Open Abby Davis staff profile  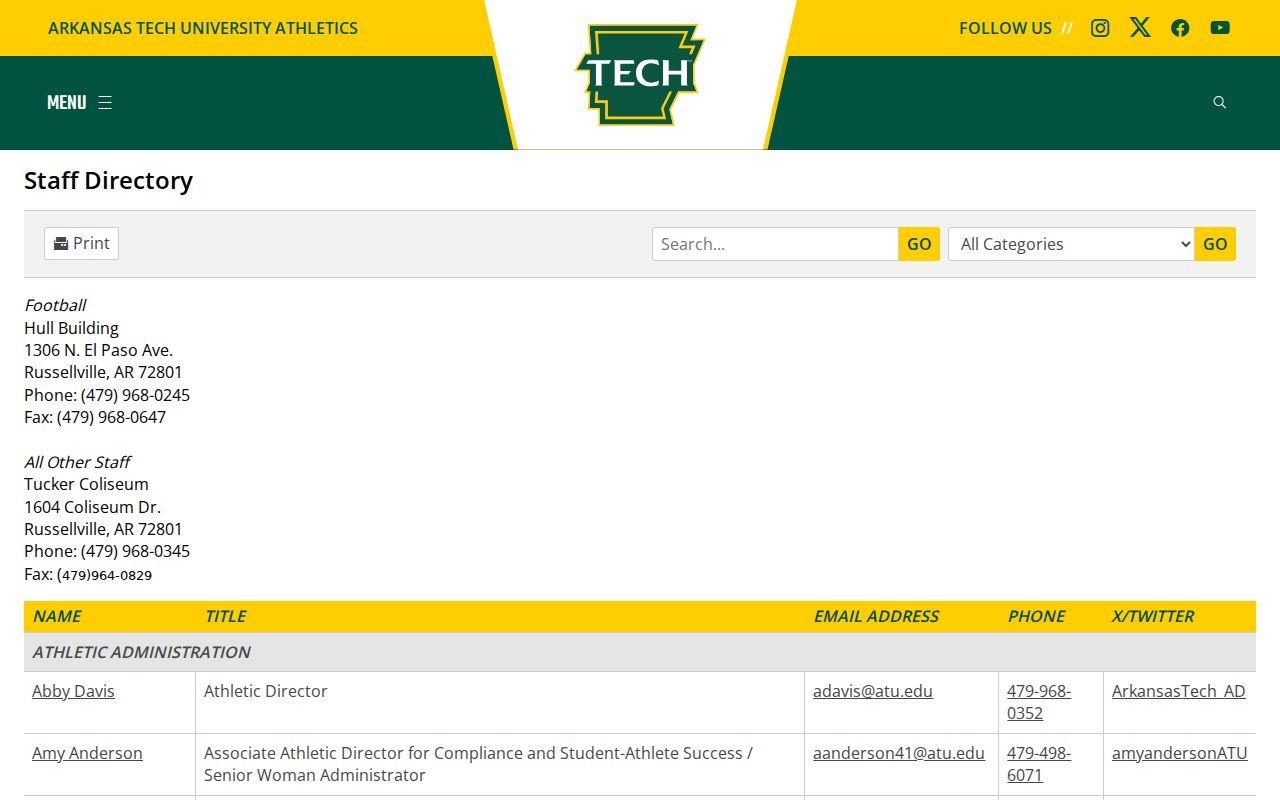coord(73,691)
